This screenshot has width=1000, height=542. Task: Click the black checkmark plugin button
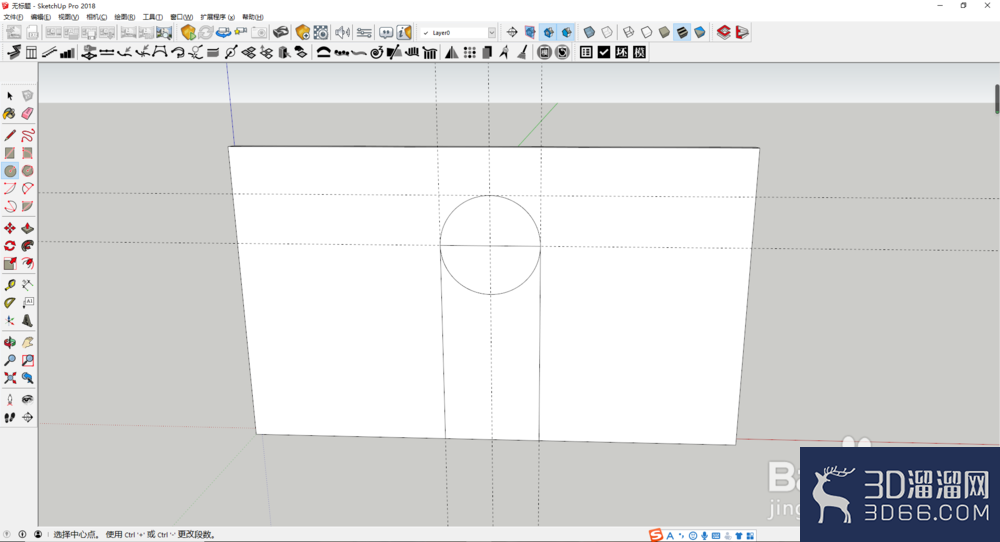click(604, 52)
